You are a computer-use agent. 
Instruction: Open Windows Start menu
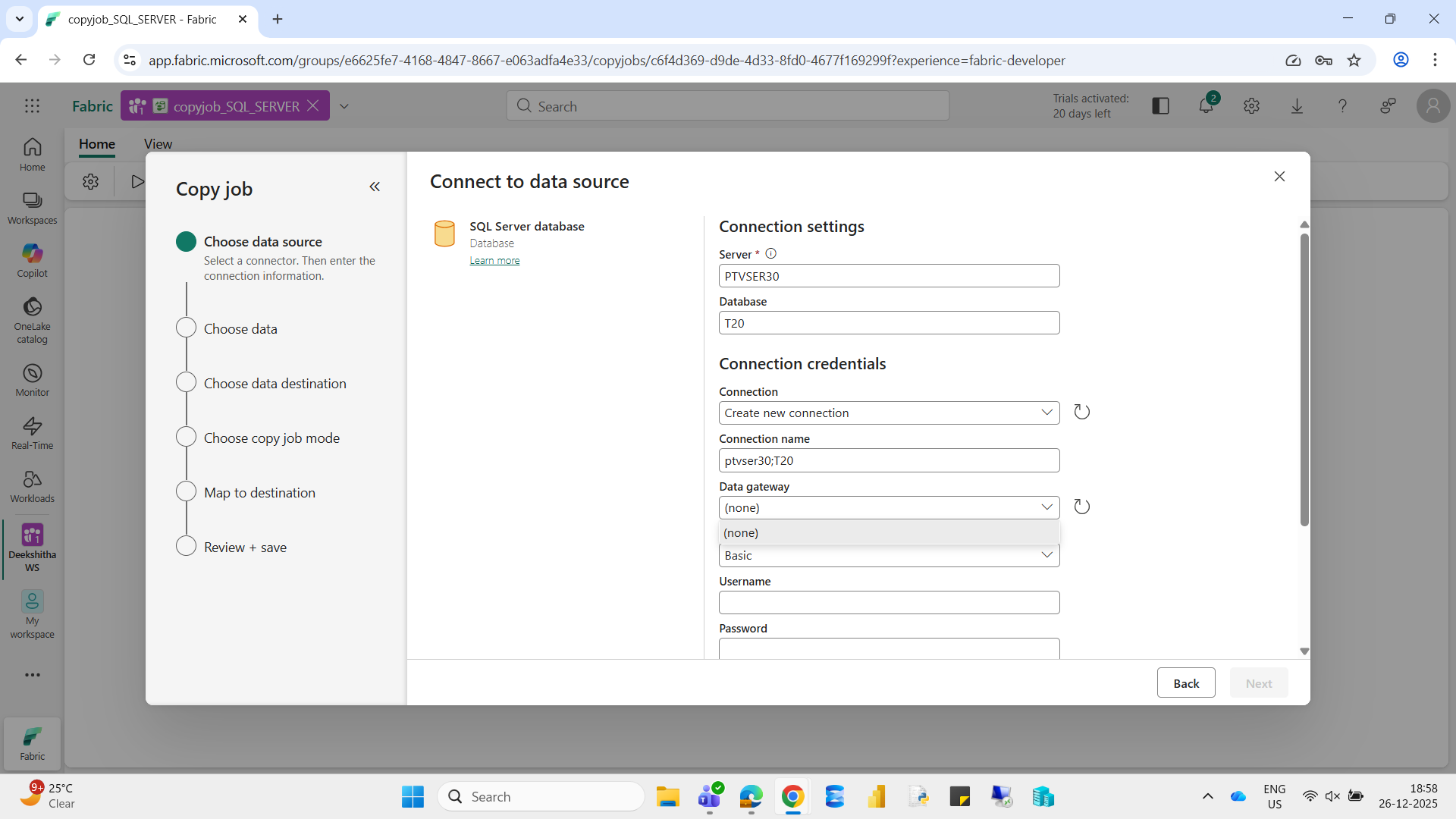pyautogui.click(x=413, y=796)
